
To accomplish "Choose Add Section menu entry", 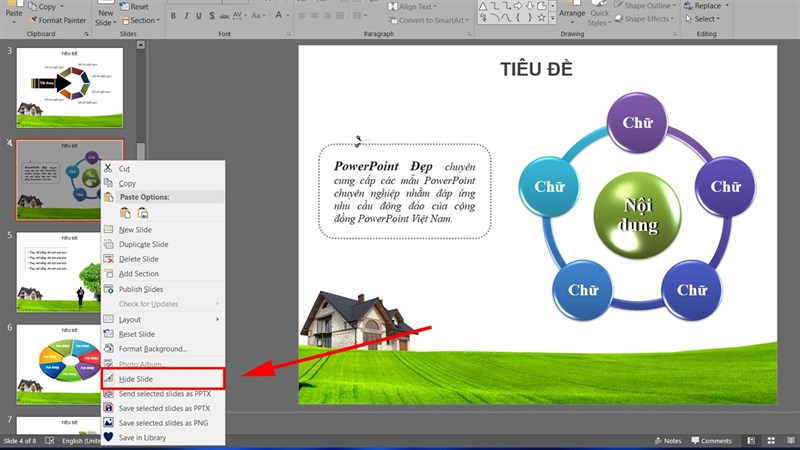I will point(163,274).
